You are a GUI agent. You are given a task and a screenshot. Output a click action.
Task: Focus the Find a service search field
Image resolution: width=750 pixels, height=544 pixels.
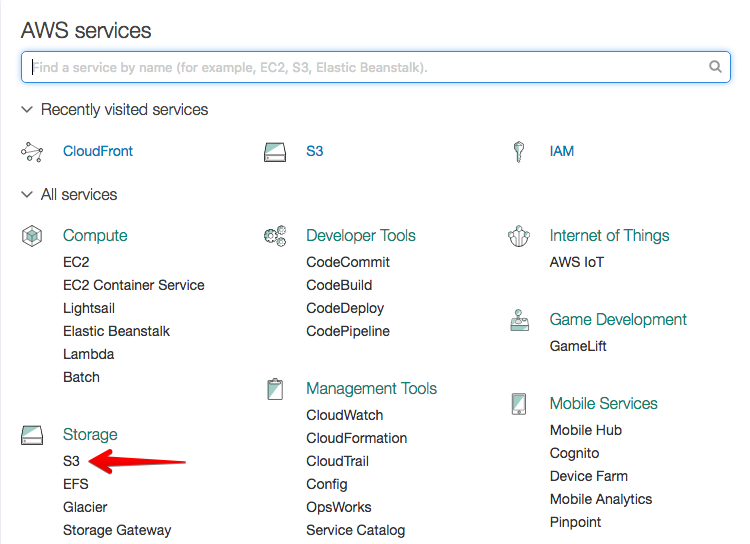click(x=375, y=67)
